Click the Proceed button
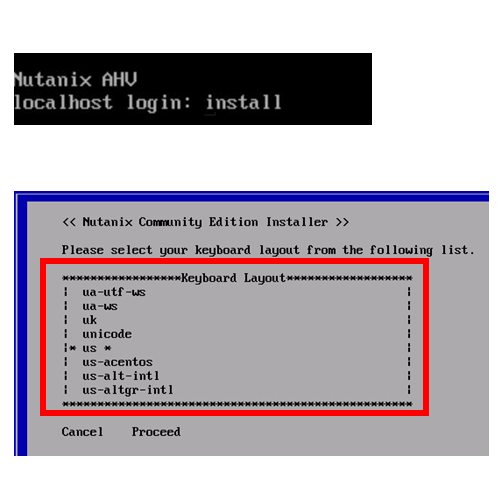Screen dimensions: 504x480 tap(156, 432)
